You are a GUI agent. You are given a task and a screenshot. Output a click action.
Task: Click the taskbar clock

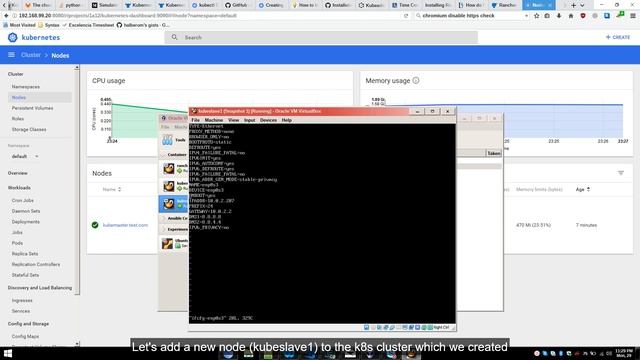click(624, 353)
